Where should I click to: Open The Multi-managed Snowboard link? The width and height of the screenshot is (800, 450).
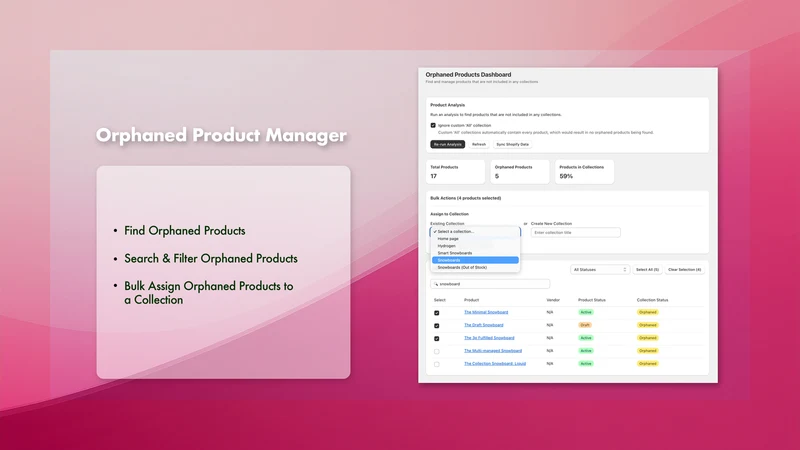click(x=493, y=351)
